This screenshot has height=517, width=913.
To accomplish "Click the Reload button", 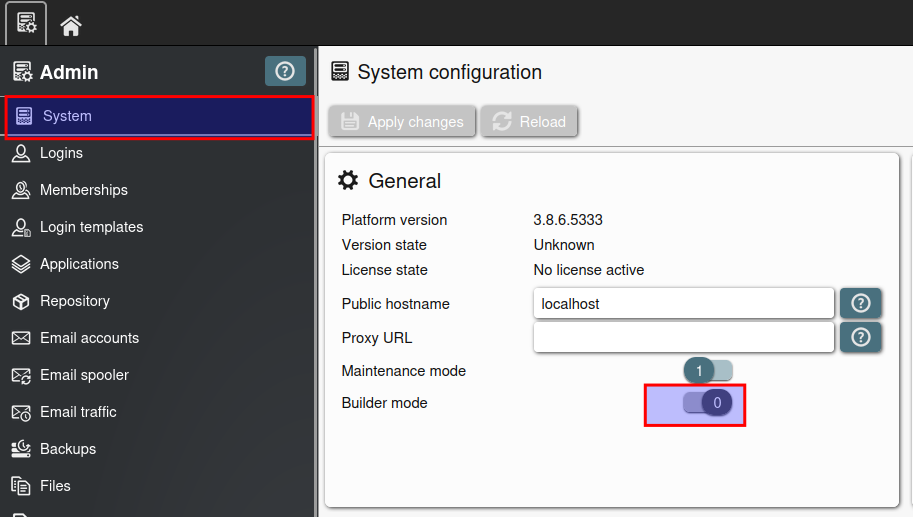I will [x=529, y=121].
